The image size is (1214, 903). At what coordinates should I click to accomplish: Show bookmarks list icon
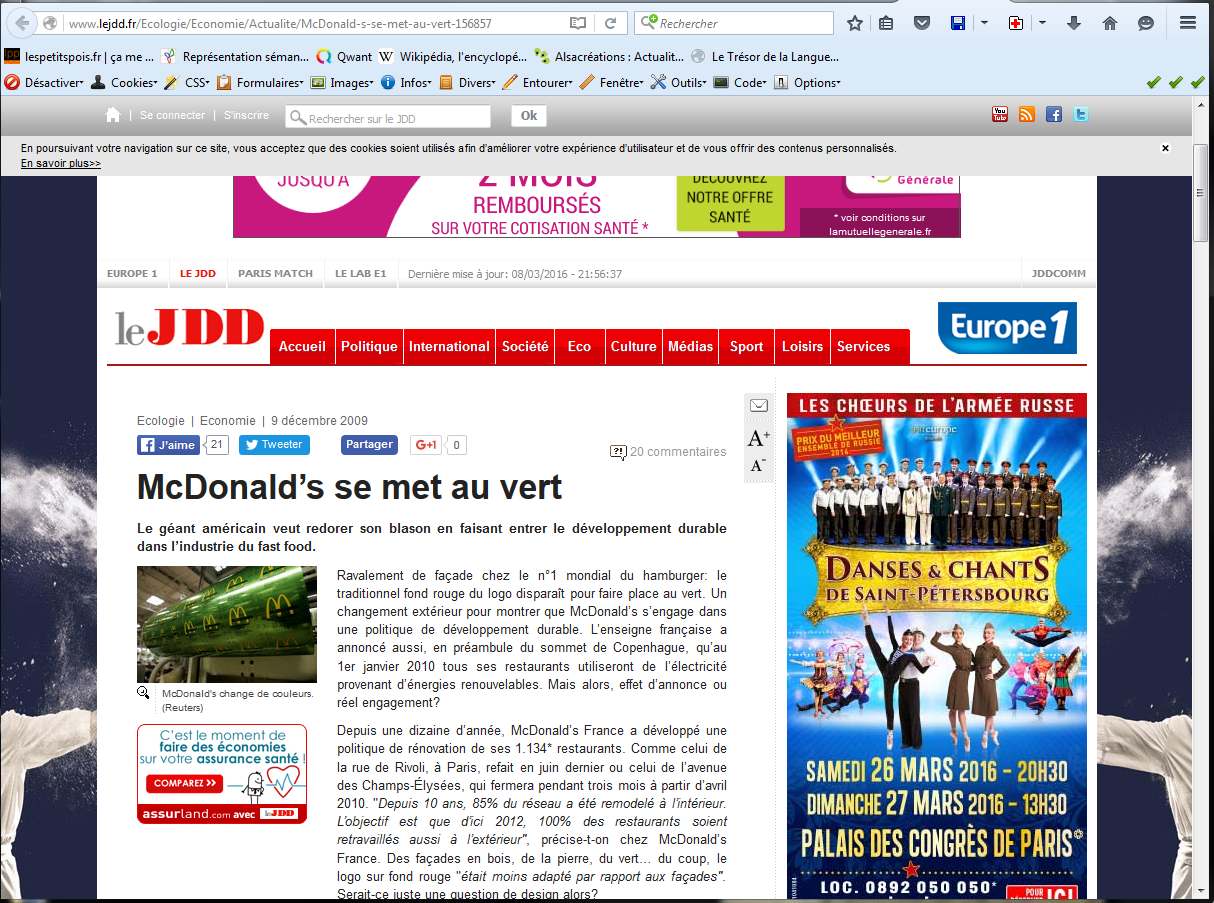click(886, 23)
